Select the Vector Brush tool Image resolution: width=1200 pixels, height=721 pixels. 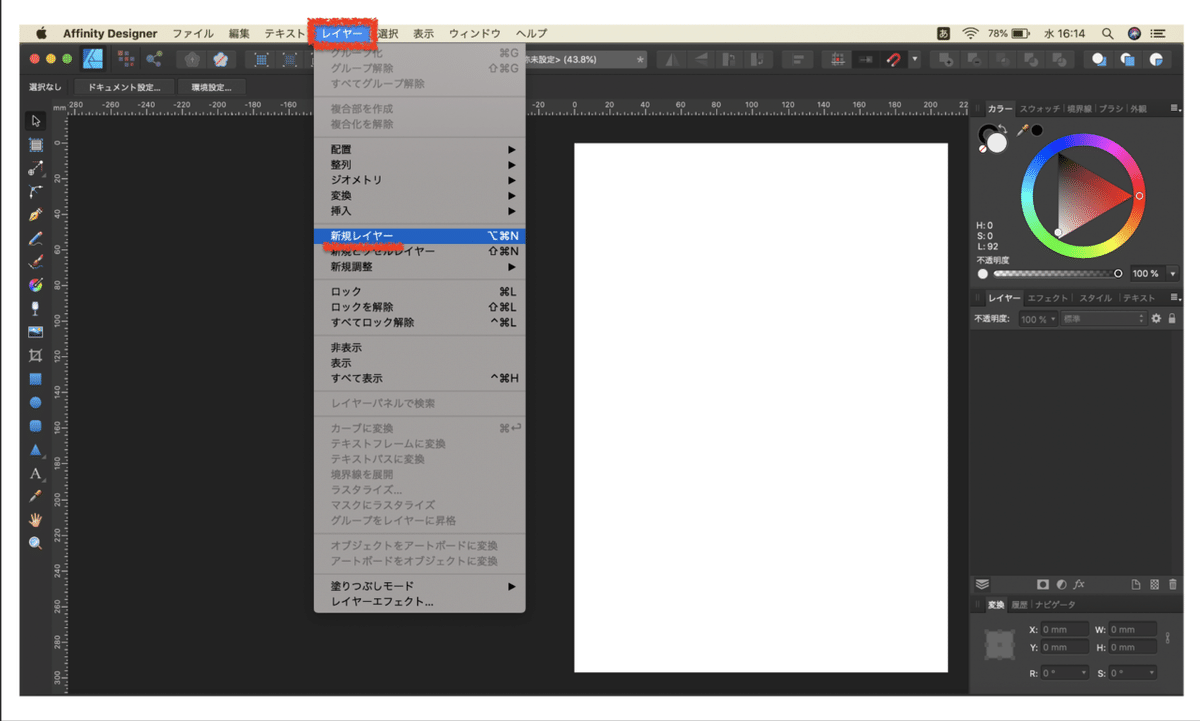(x=35, y=262)
